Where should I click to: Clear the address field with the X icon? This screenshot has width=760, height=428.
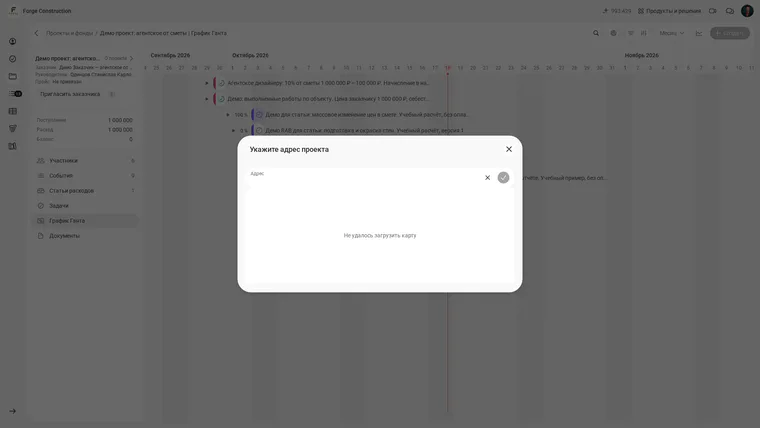click(487, 178)
